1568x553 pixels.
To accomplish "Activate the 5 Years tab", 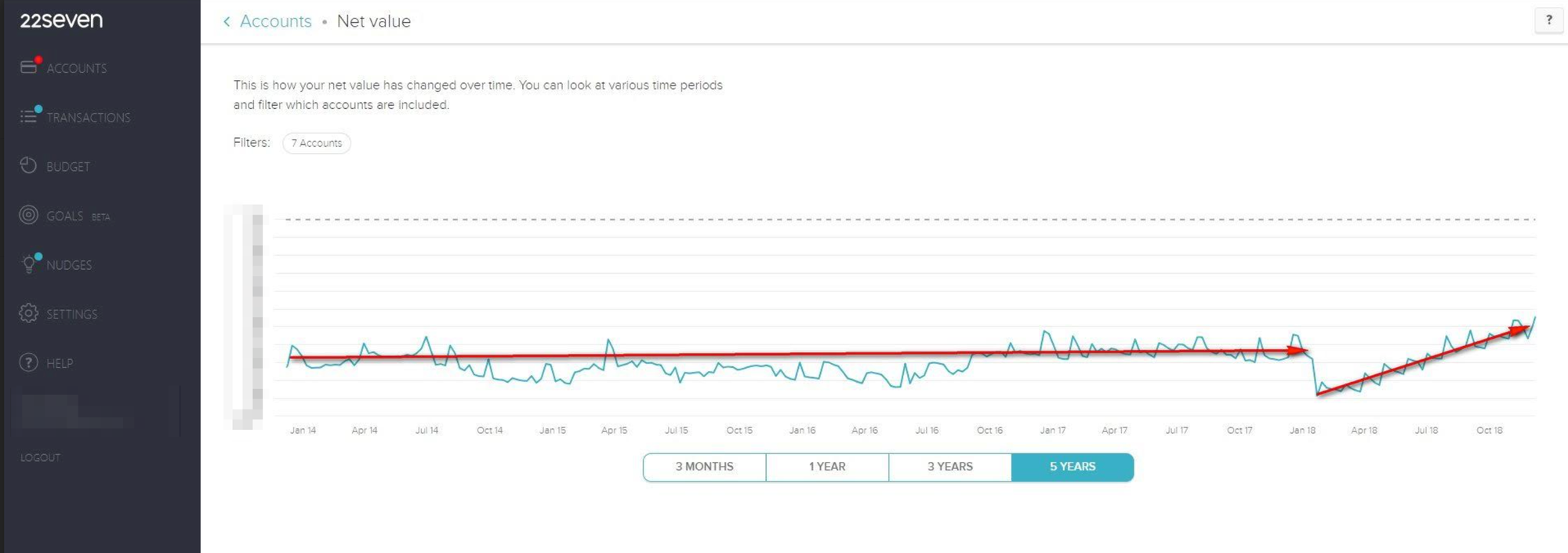I will [x=1073, y=467].
